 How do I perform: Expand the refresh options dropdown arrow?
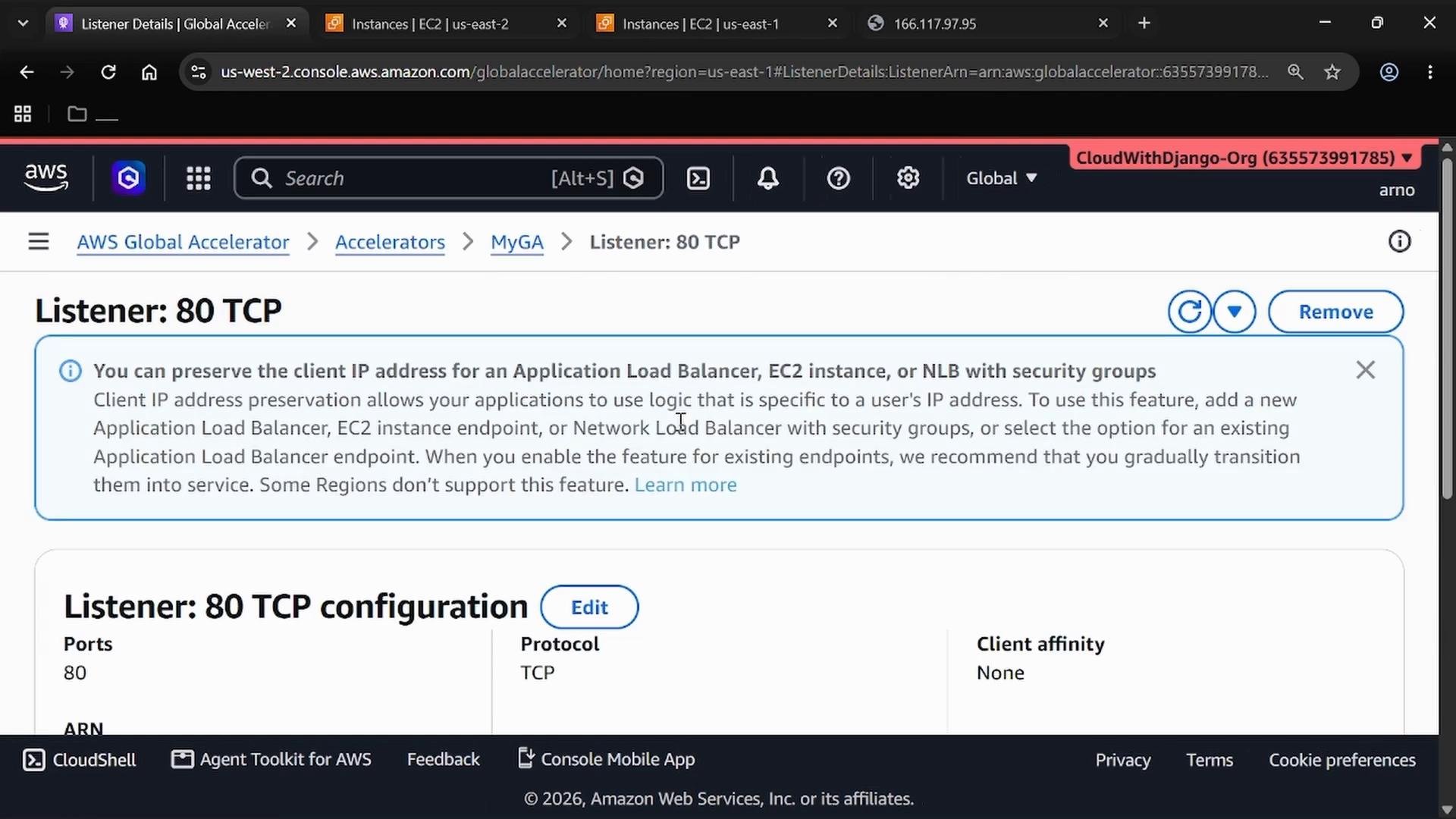tap(1234, 312)
